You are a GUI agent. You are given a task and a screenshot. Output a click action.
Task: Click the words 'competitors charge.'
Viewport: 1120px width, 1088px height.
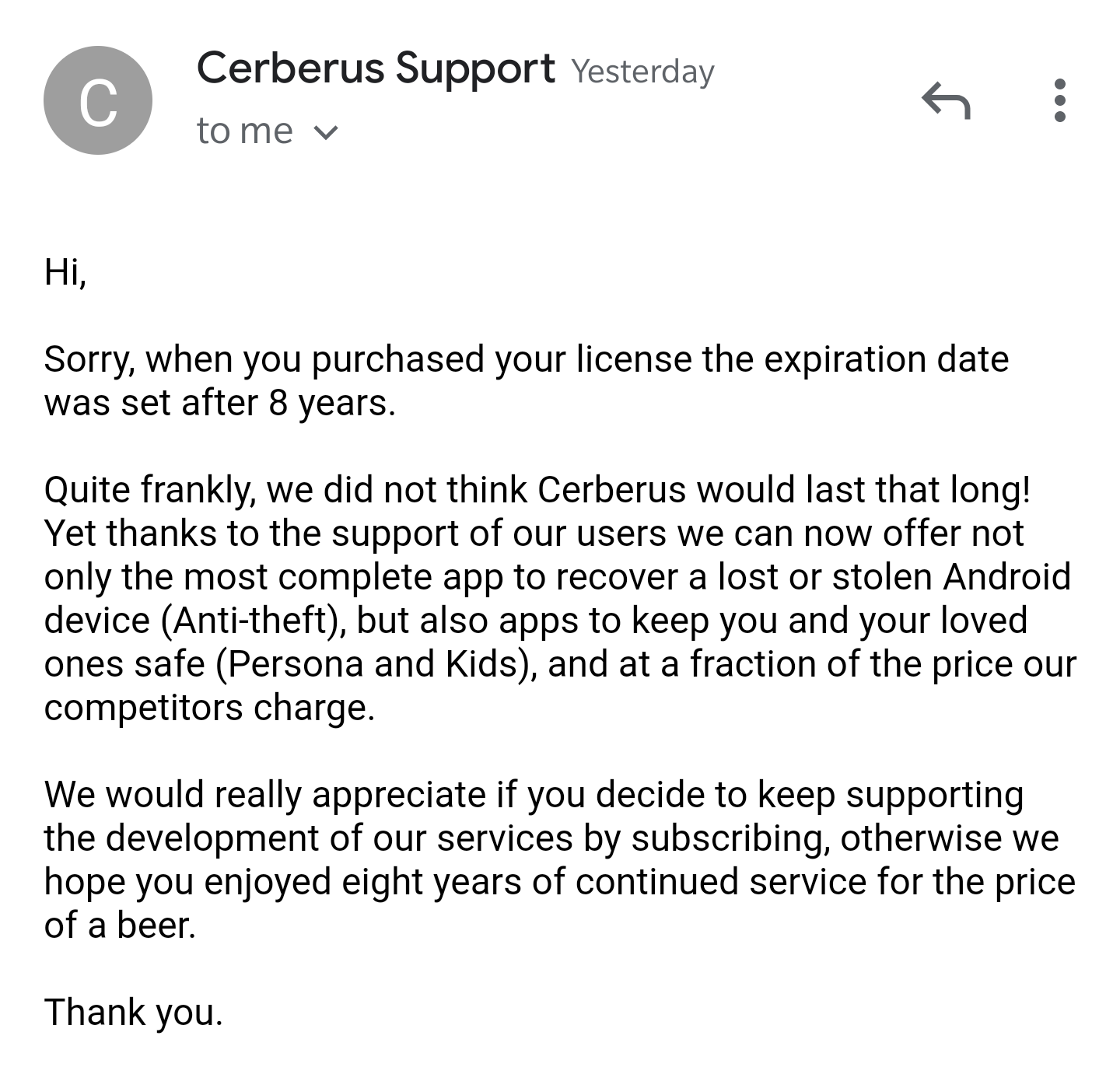tap(210, 708)
